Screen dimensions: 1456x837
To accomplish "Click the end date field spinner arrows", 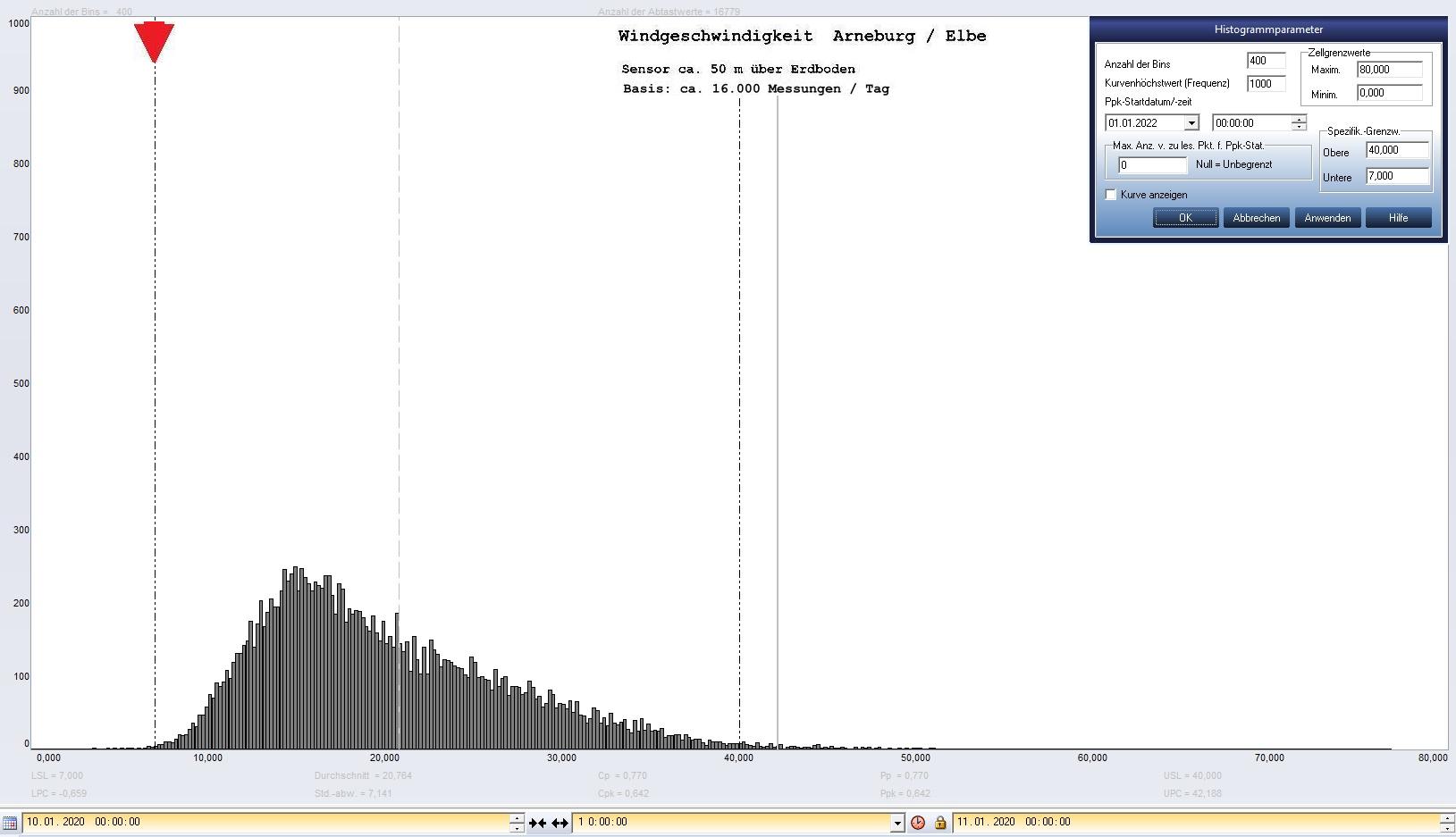I will (1447, 823).
